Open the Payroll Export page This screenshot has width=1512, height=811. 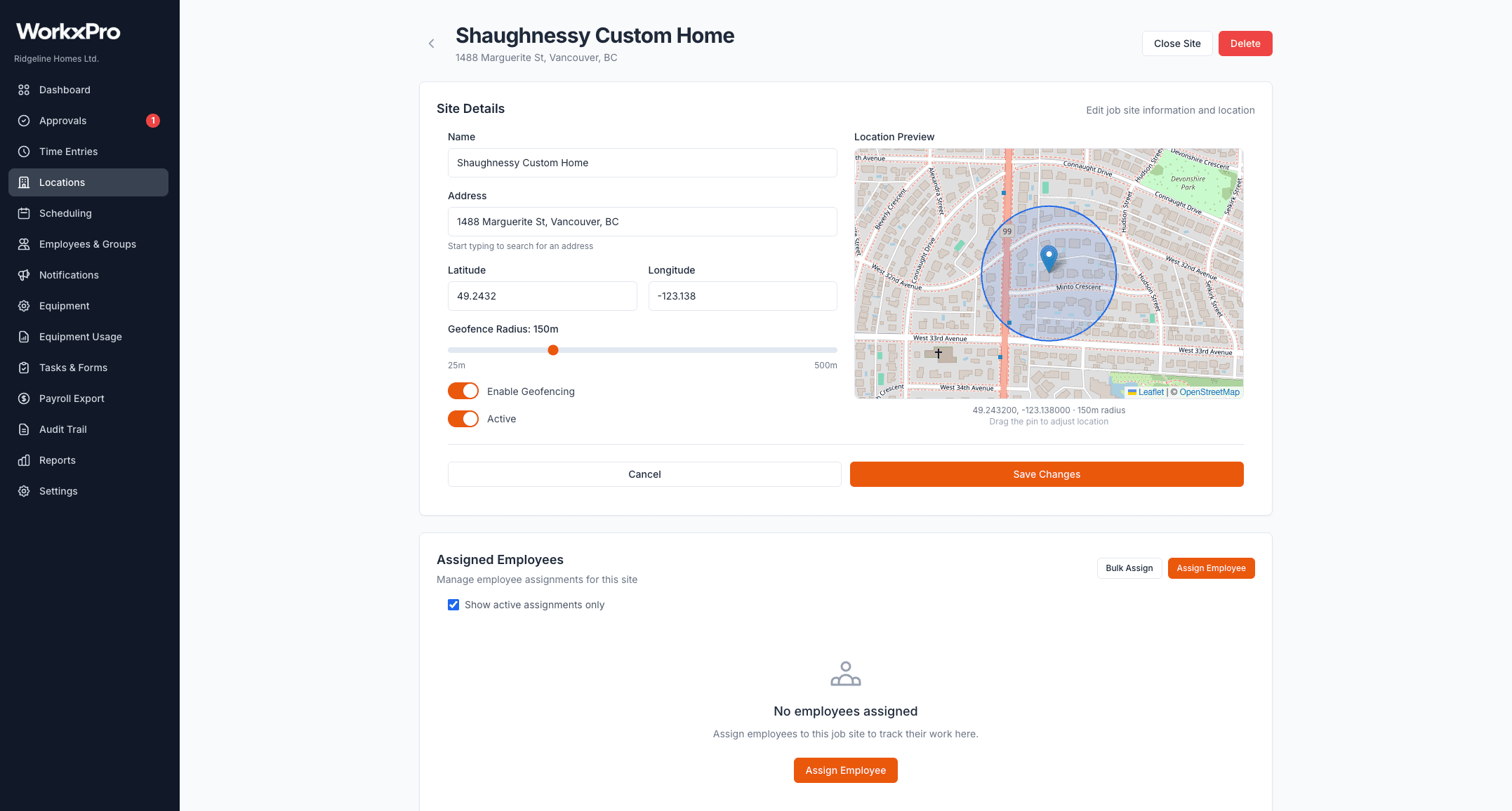70,398
